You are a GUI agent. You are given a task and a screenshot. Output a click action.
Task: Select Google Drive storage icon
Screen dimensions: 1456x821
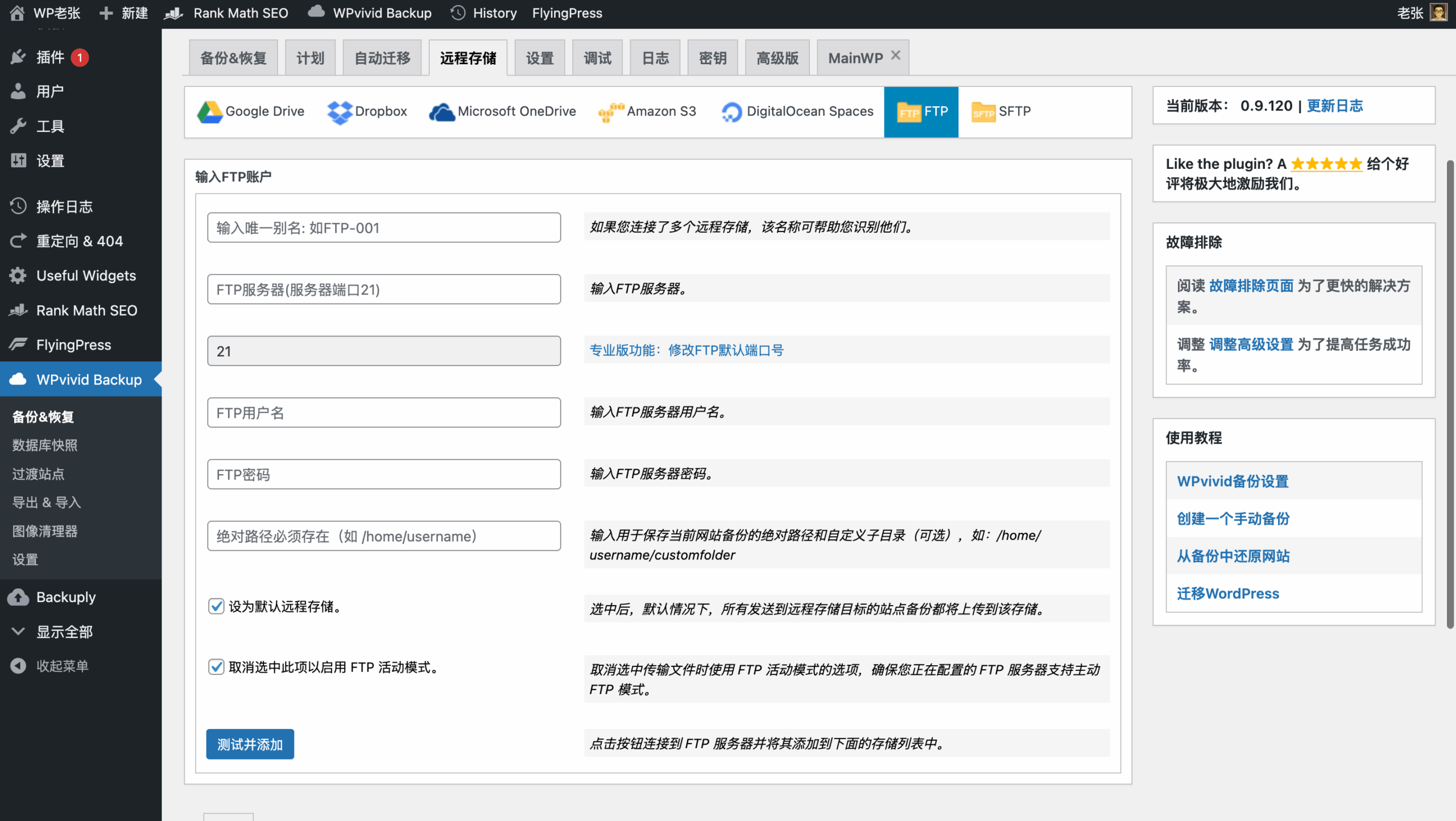point(210,112)
